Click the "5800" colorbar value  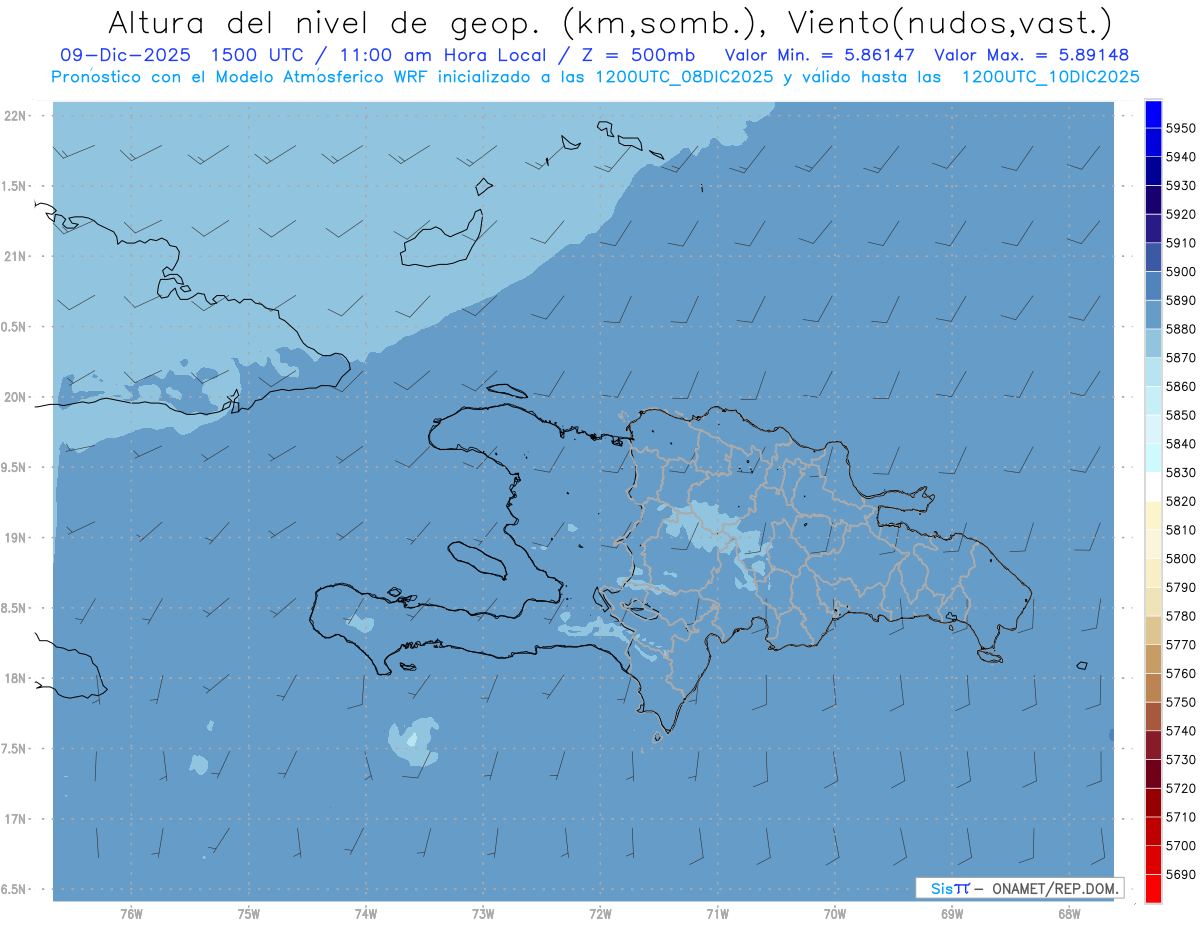point(1181,558)
